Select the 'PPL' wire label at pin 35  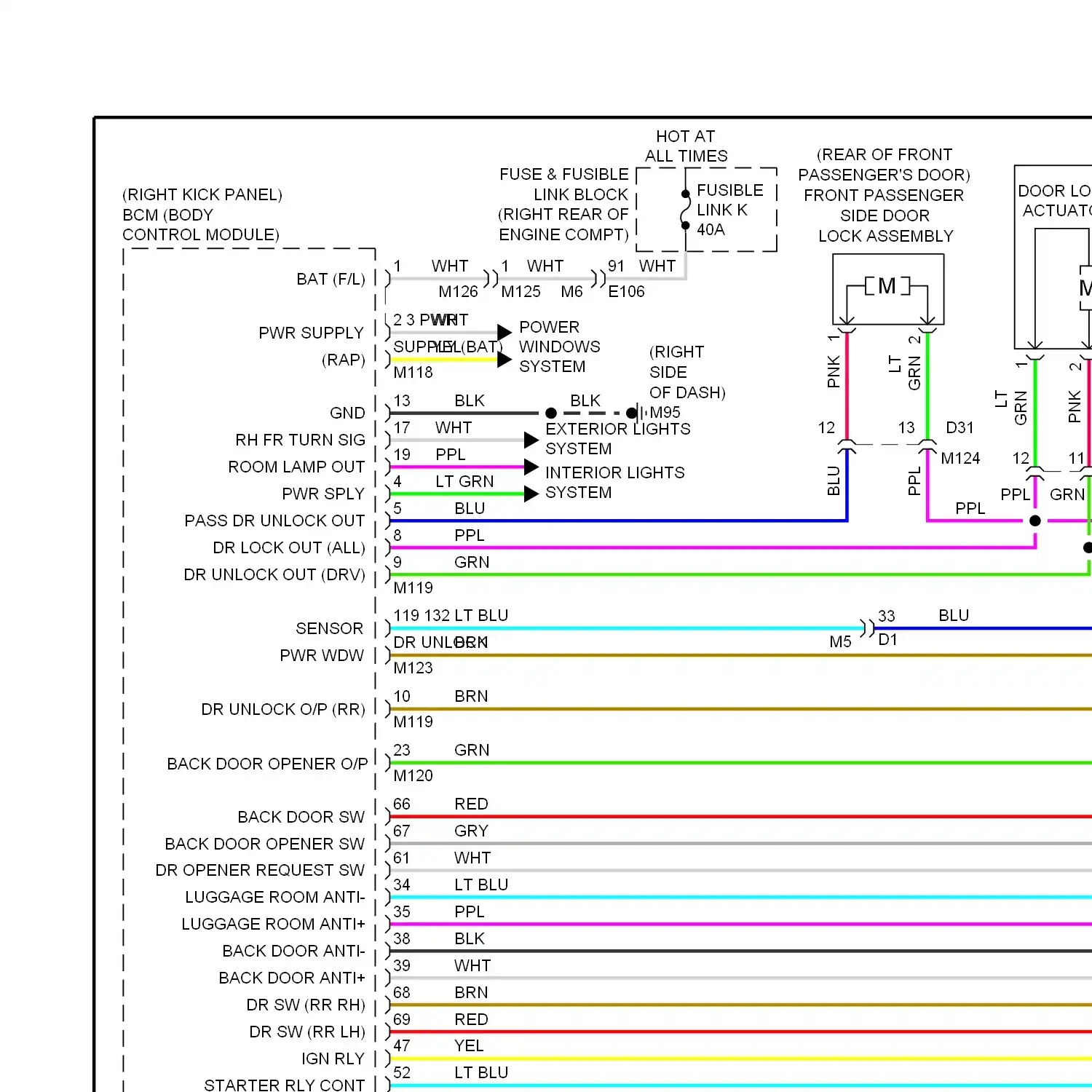click(469, 912)
